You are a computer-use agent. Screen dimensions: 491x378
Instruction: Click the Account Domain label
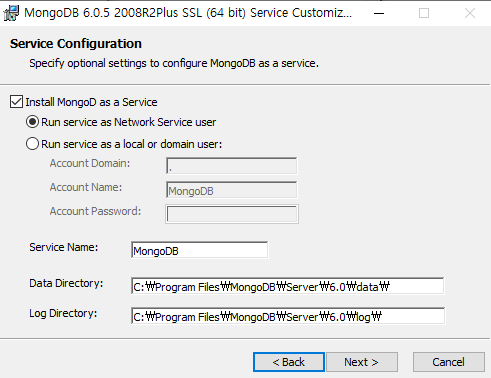point(90,163)
